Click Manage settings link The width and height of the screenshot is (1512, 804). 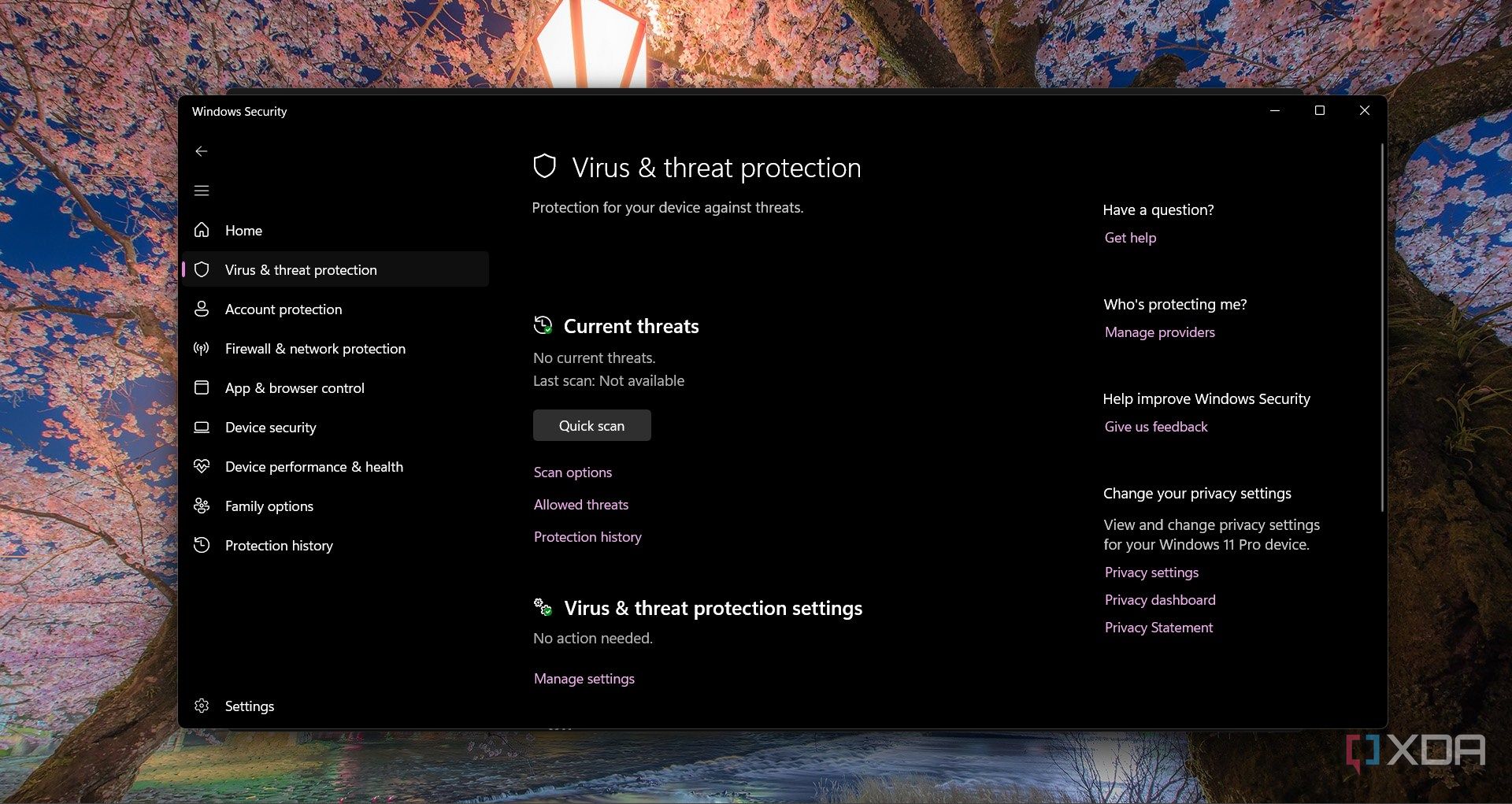pyautogui.click(x=584, y=679)
